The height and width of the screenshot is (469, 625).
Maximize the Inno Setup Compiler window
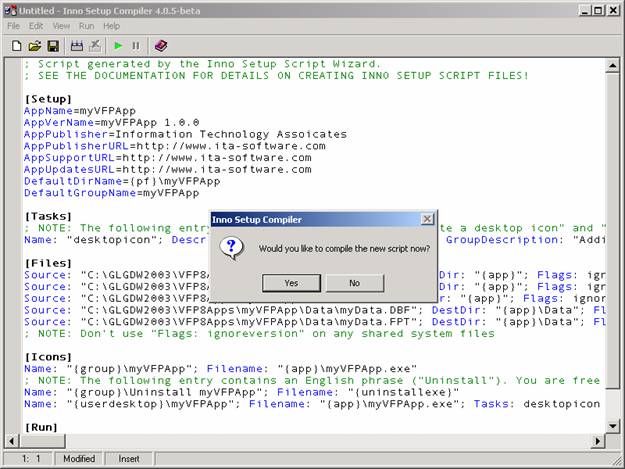tap(598, 10)
